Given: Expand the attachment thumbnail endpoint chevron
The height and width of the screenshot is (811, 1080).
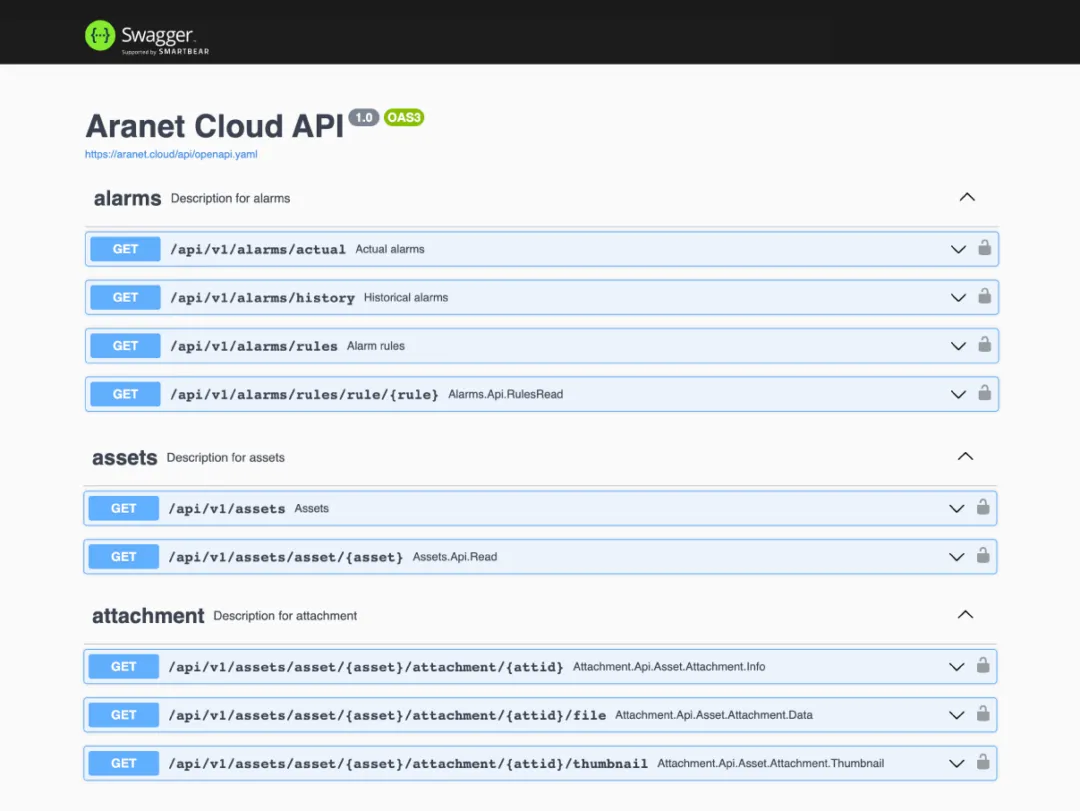Looking at the screenshot, I should point(957,763).
